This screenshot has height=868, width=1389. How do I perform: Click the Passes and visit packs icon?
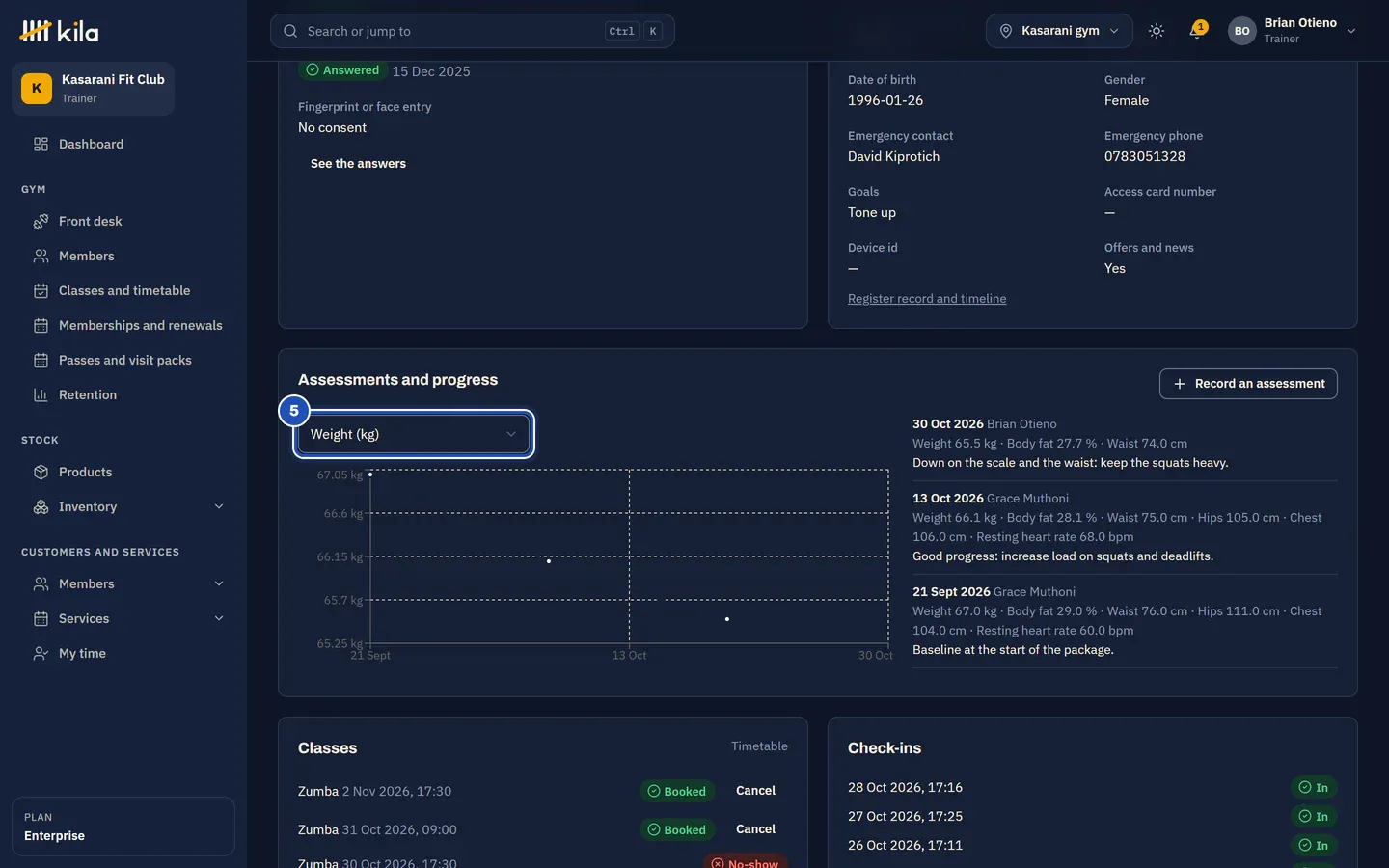[x=41, y=361]
